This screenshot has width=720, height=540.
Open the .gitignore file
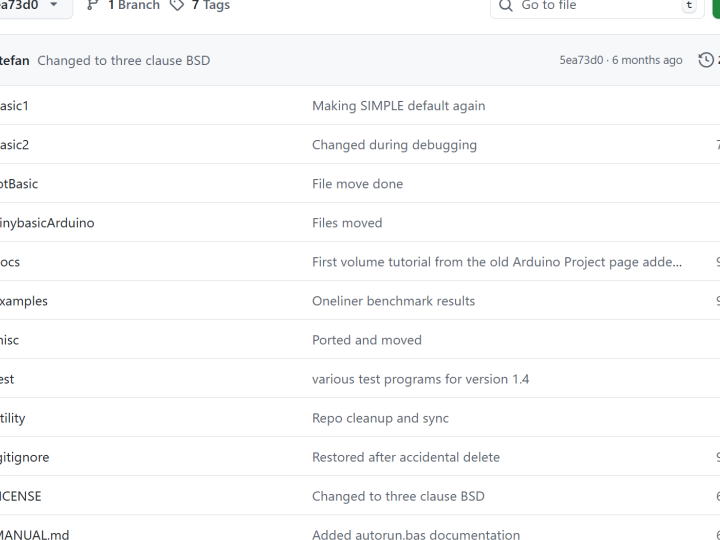[25, 457]
